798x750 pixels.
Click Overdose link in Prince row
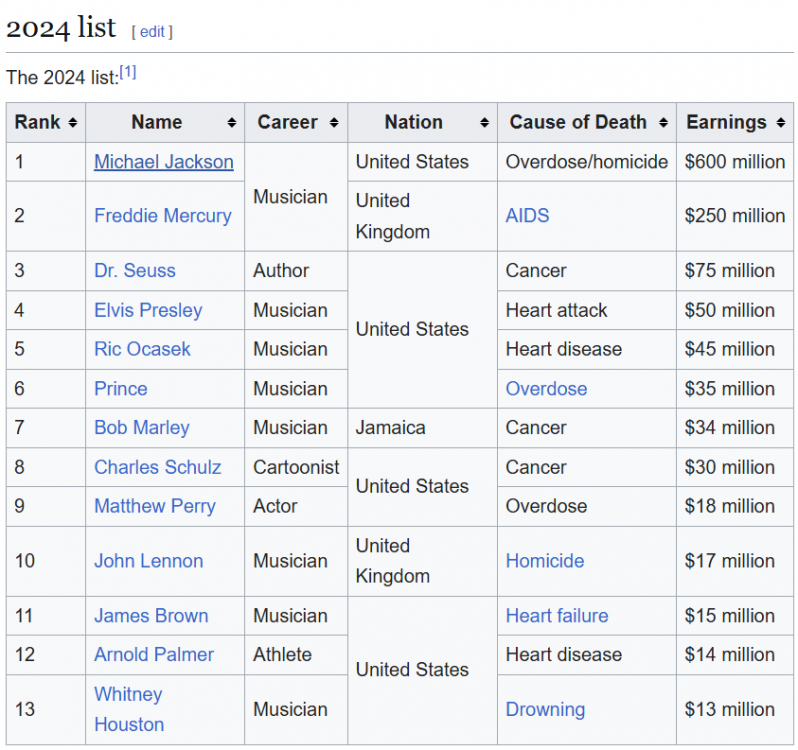click(x=546, y=389)
